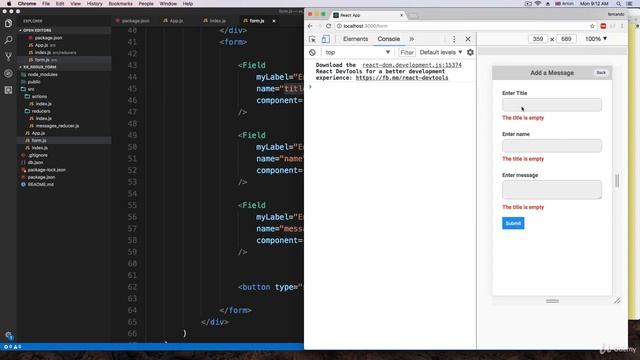
Task: Open the Chrome three-dot menu
Action: click(x=622, y=26)
